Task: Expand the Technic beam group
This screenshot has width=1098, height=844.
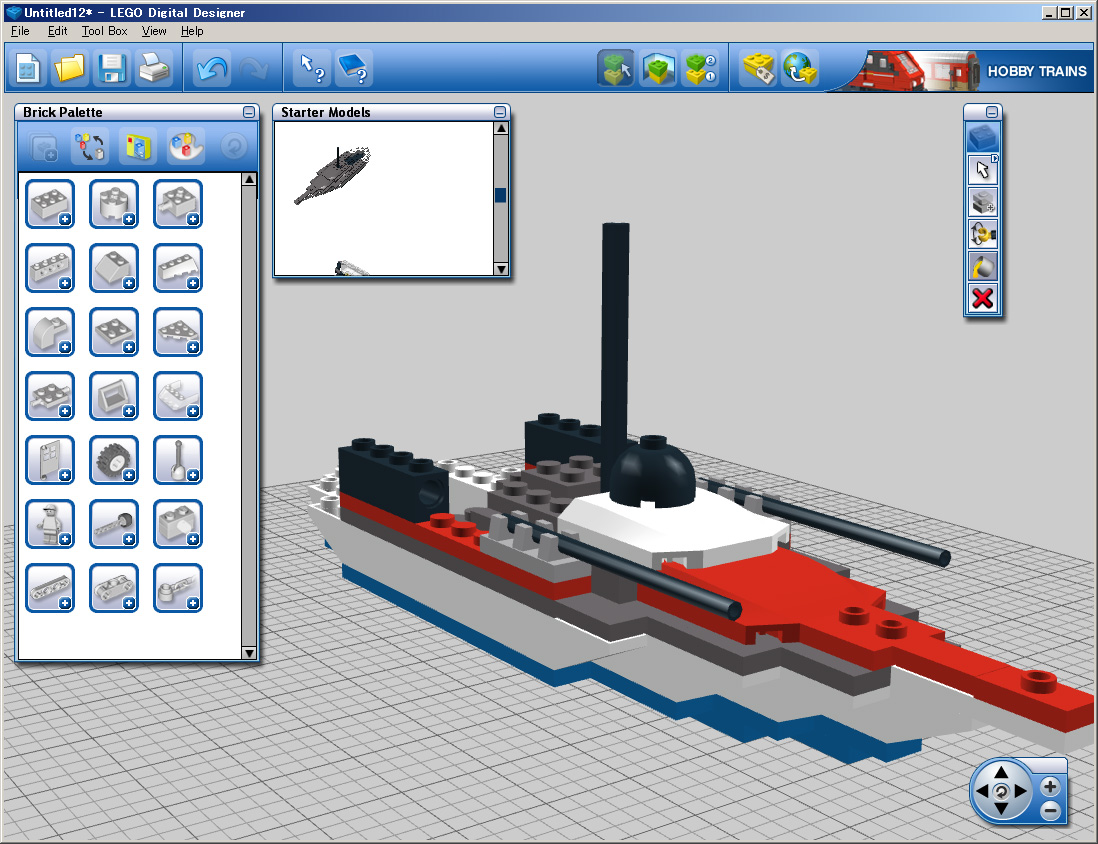Action: [50, 588]
